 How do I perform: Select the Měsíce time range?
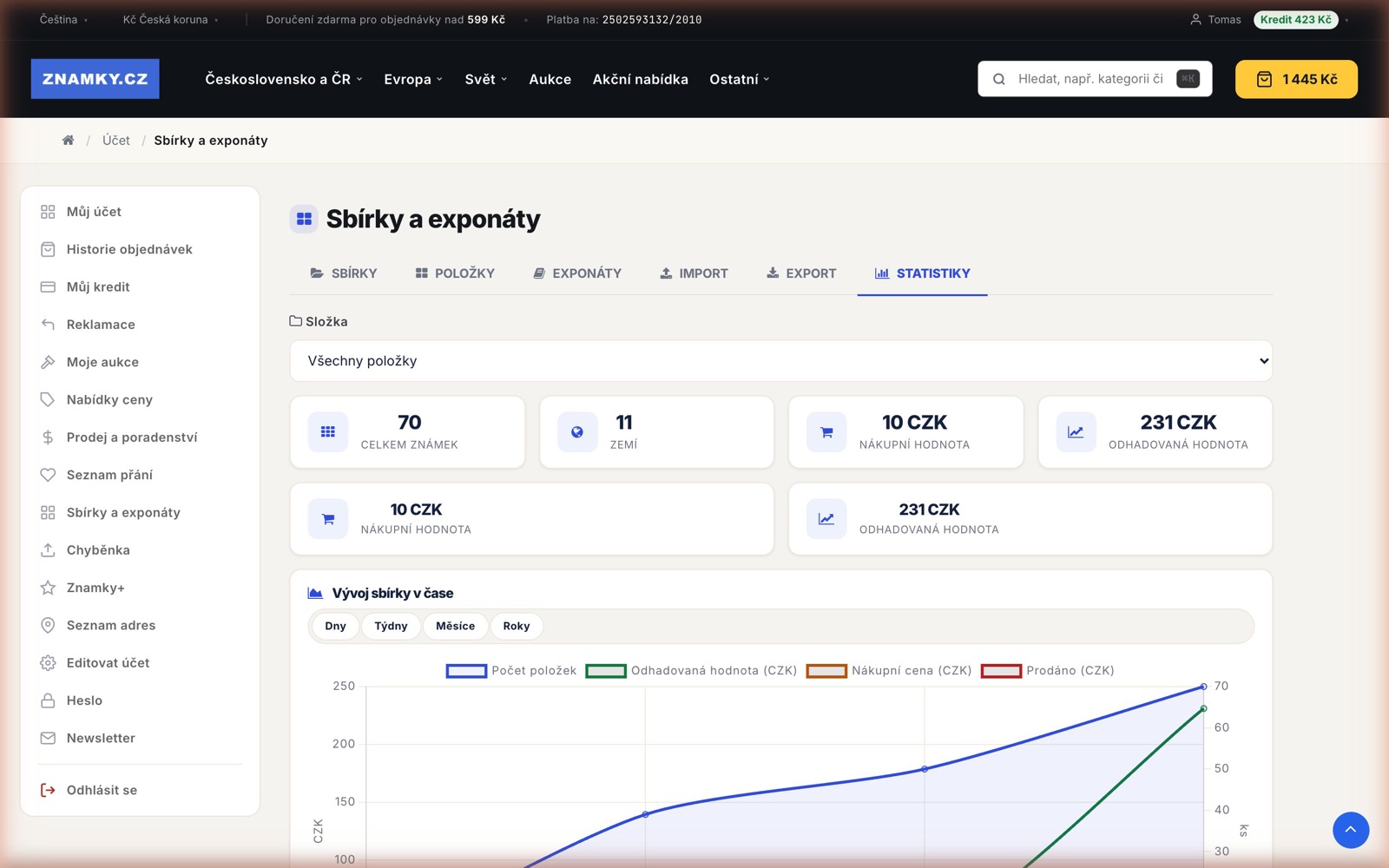(x=456, y=627)
